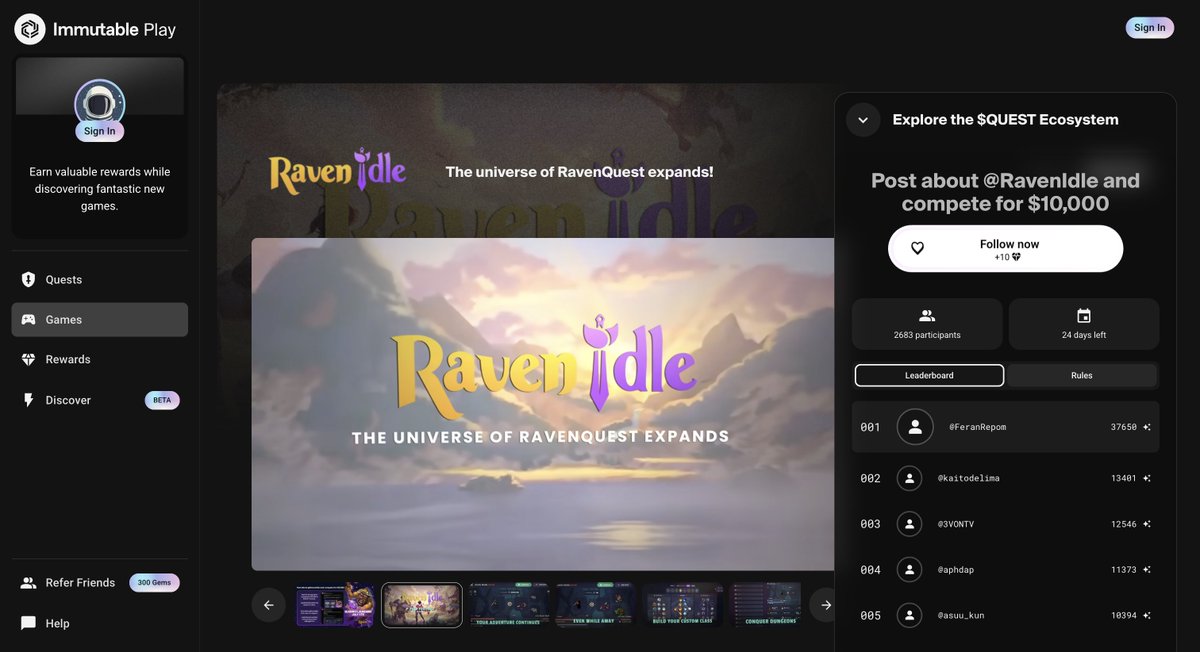Click the @3VONTV leaderboard entry
This screenshot has height=652, width=1200.
pos(1005,524)
